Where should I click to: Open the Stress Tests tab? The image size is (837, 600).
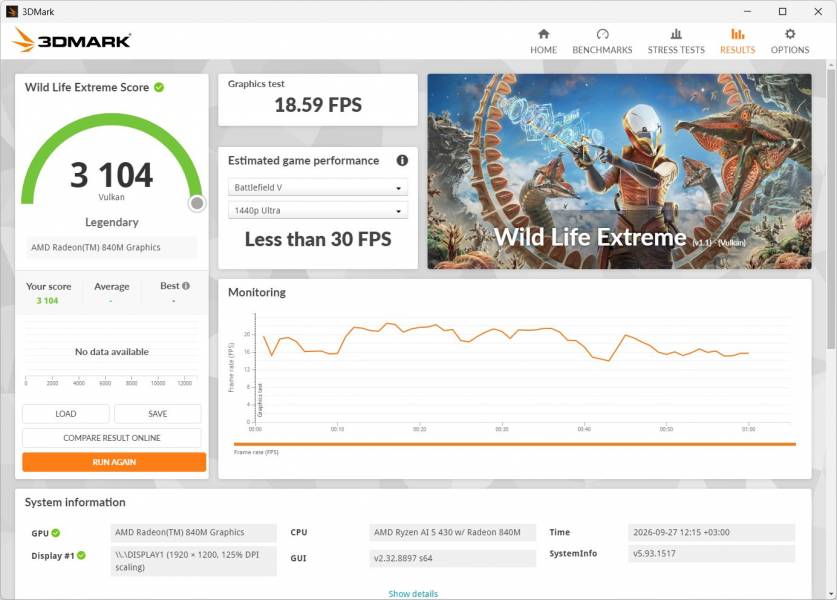pyautogui.click(x=676, y=42)
